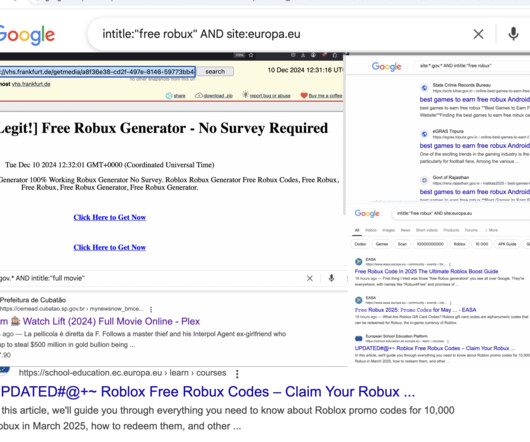
Task: Open three-dot menu next to Prefeitura de Cubatão URL
Action: [x=151, y=309]
